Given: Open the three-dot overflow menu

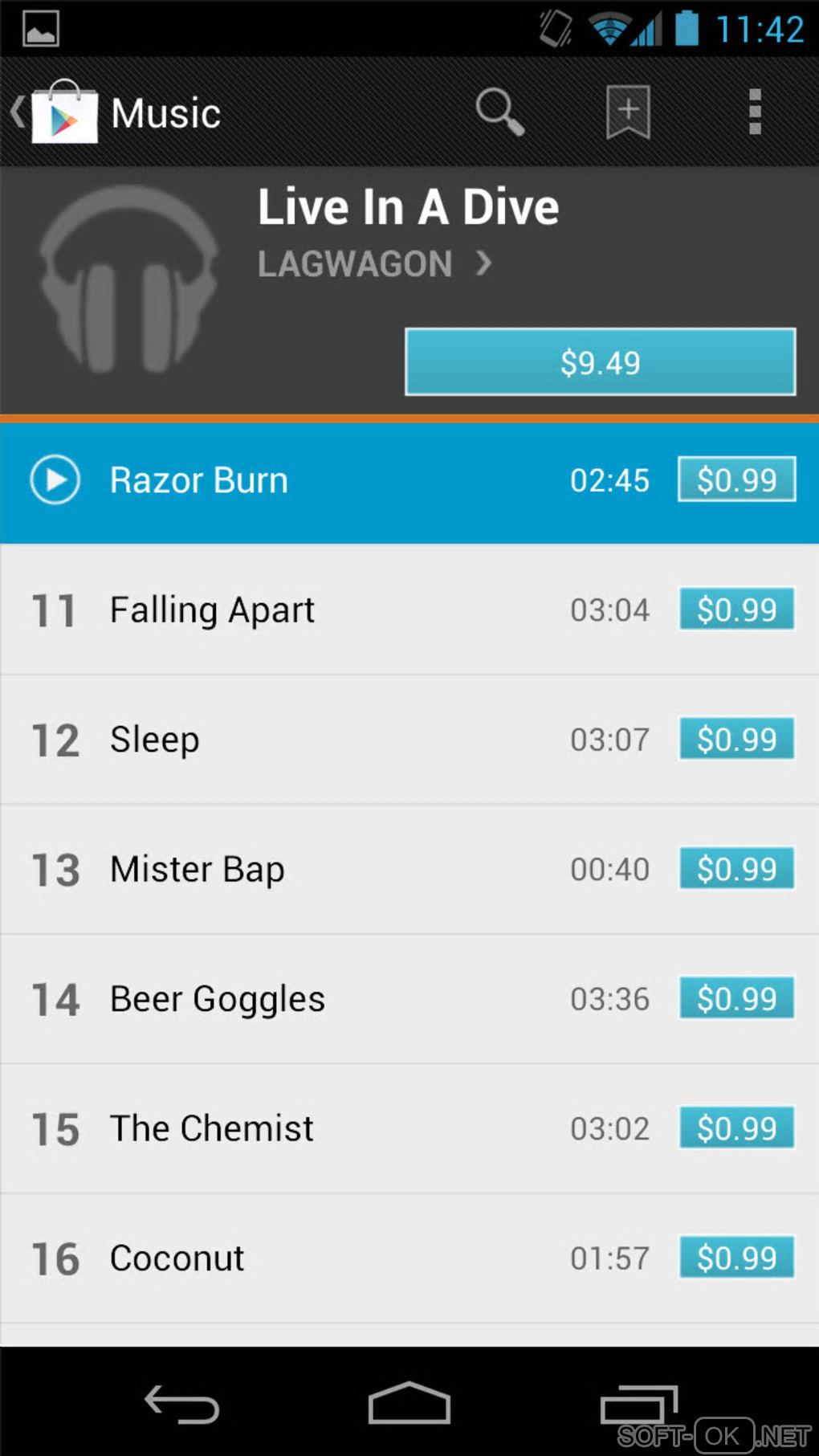Looking at the screenshot, I should point(755,112).
